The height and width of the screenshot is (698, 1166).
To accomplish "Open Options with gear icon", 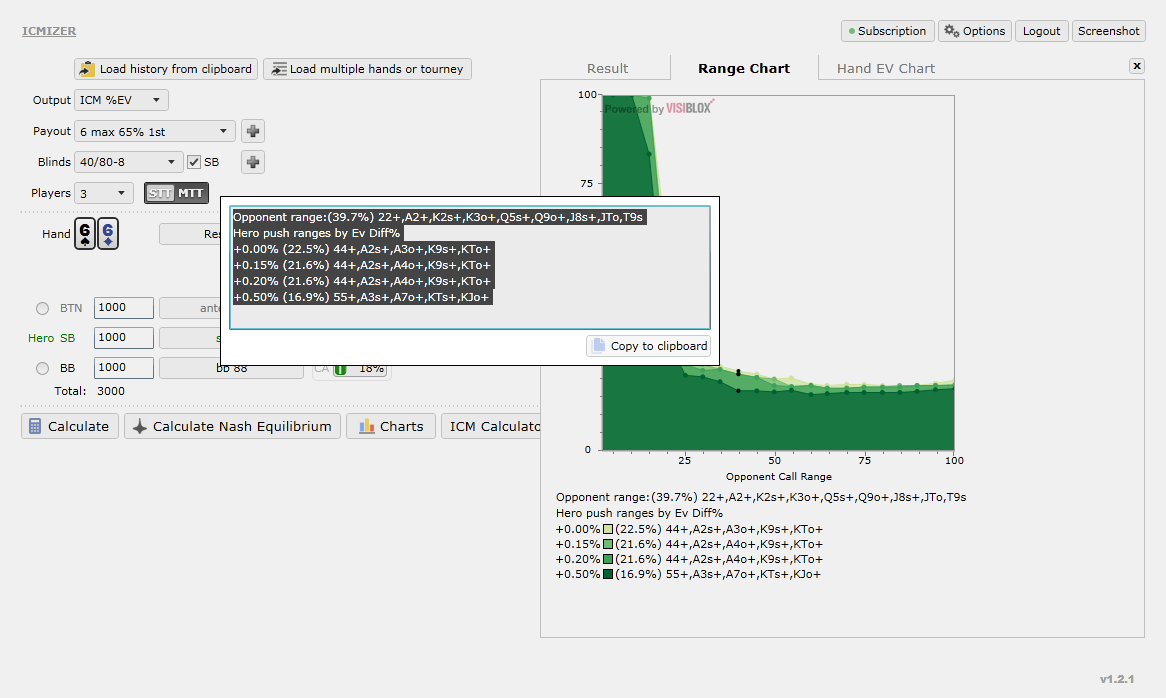I will (974, 31).
